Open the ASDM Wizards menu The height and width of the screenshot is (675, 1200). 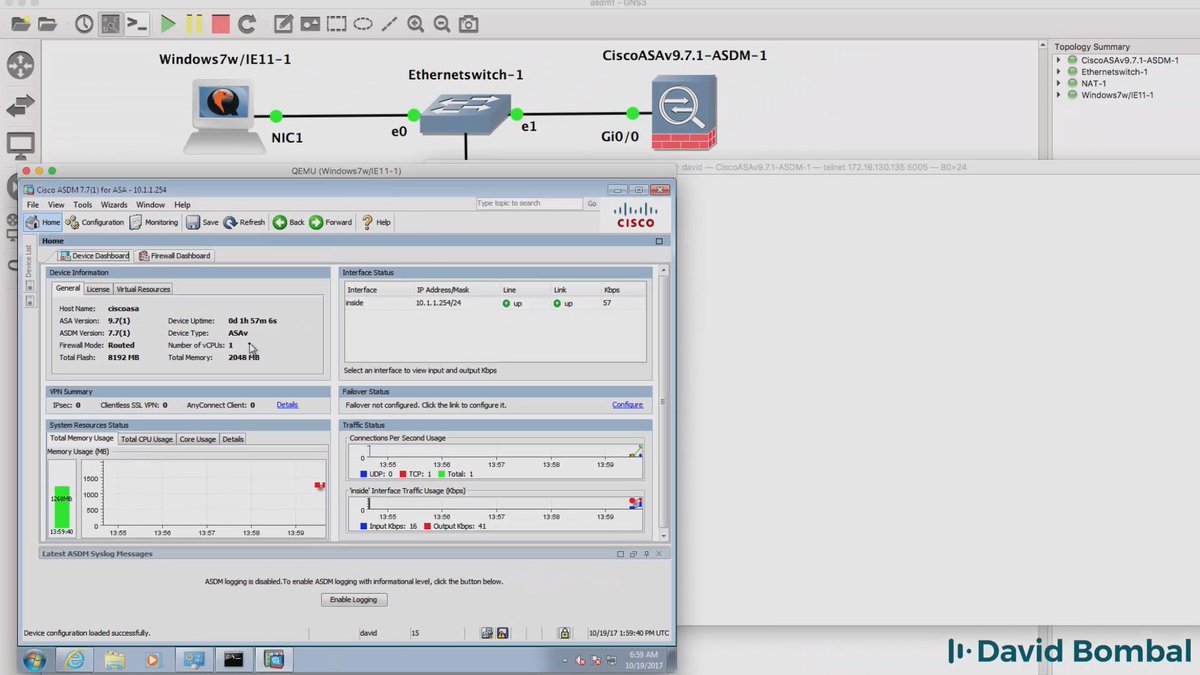[x=114, y=205]
